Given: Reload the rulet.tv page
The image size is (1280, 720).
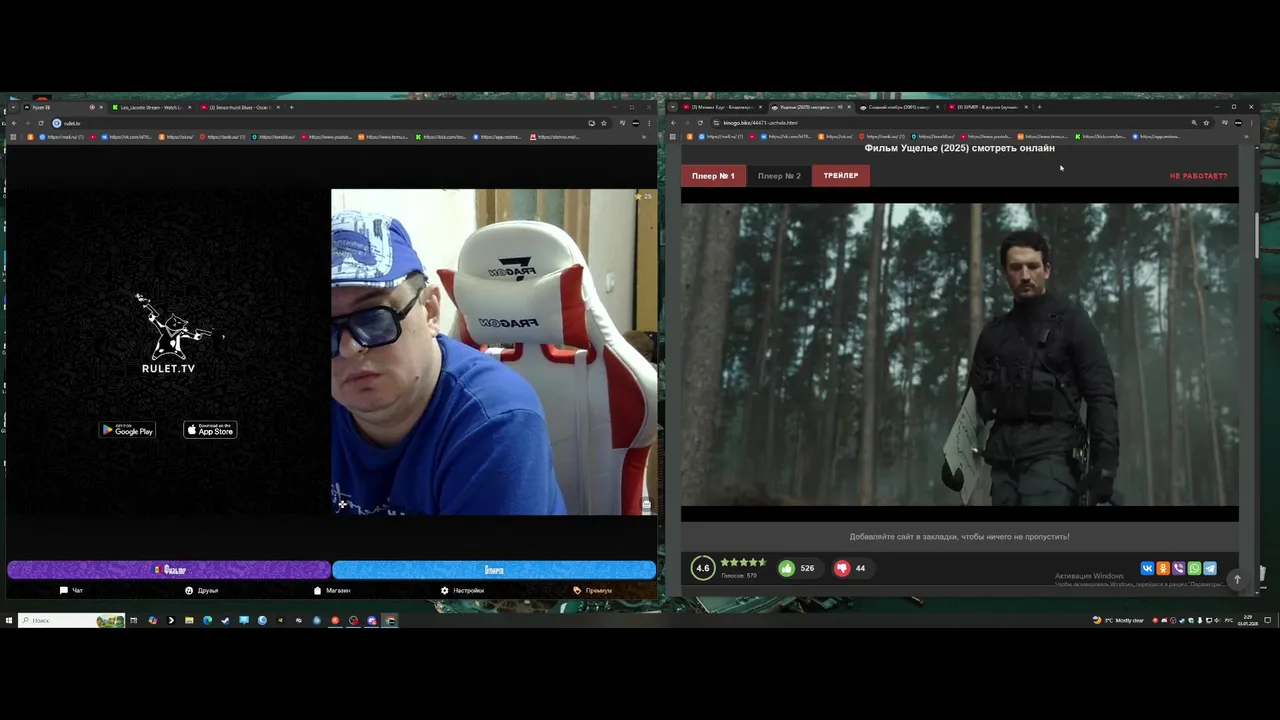Looking at the screenshot, I should pyautogui.click(x=40, y=123).
